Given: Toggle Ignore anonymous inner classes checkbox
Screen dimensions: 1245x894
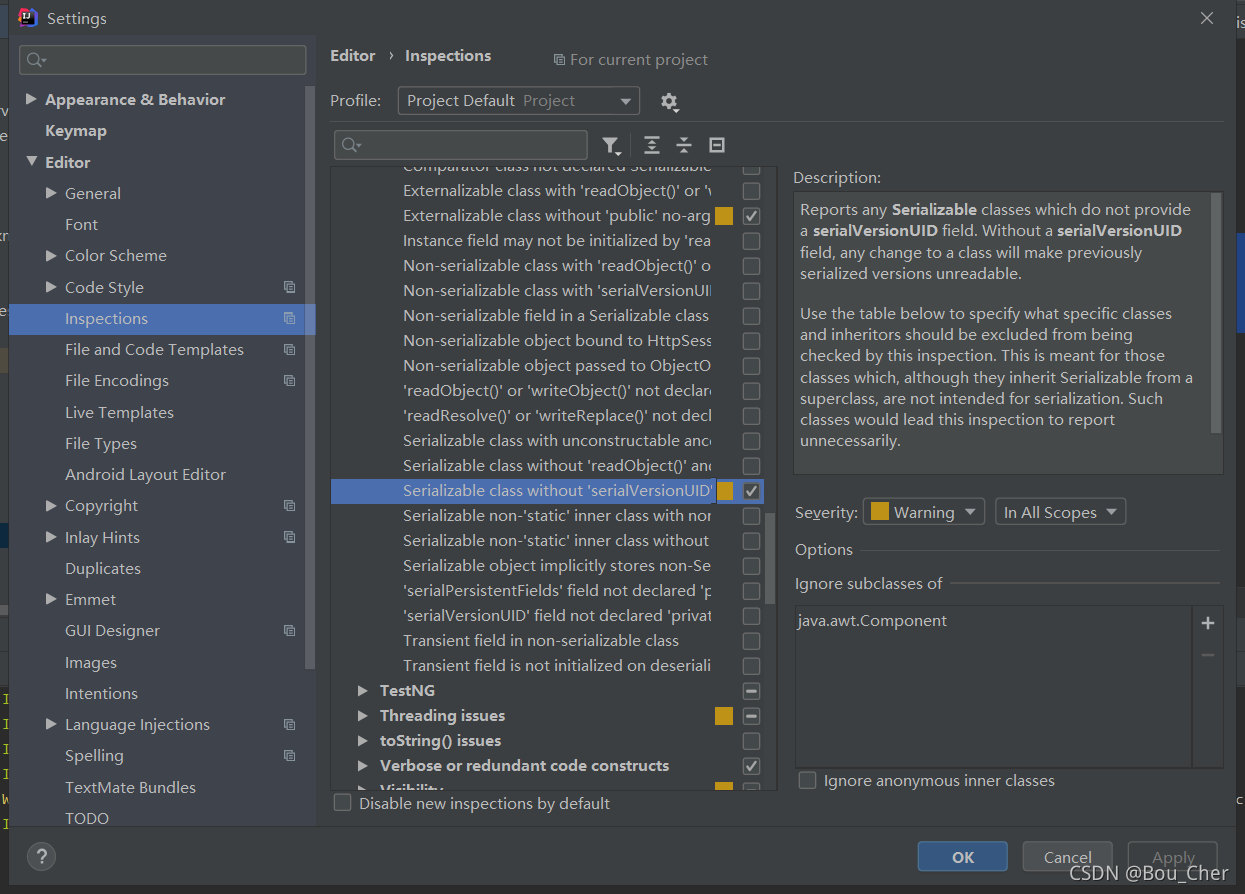Looking at the screenshot, I should (x=807, y=780).
